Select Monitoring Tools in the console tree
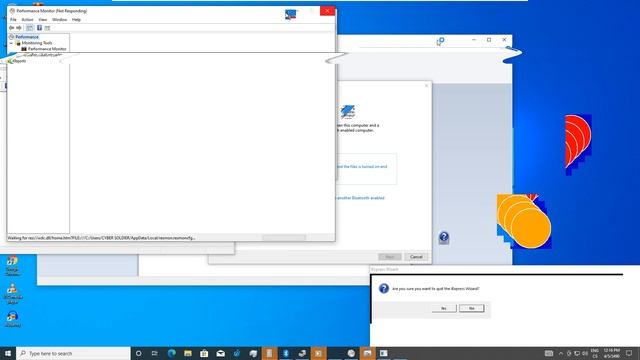This screenshot has height=360, width=640. (x=37, y=43)
